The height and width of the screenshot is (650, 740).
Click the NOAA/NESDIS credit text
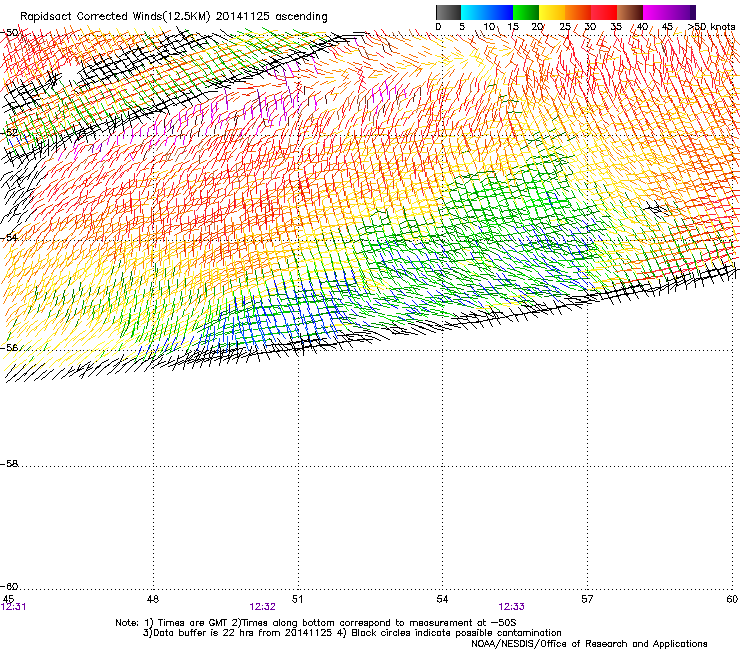(589, 644)
